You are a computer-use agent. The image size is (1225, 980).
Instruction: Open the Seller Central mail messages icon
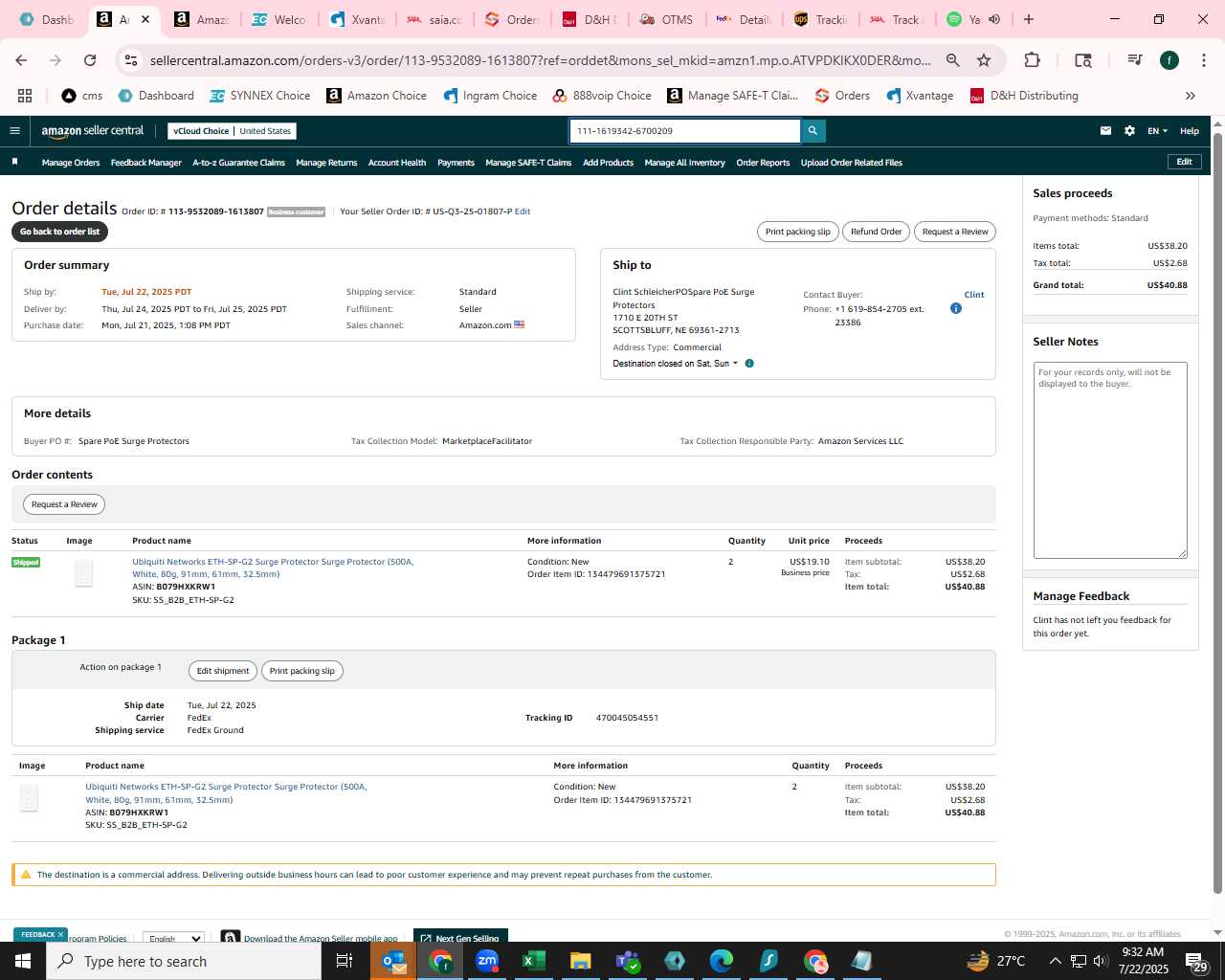[x=1105, y=131]
